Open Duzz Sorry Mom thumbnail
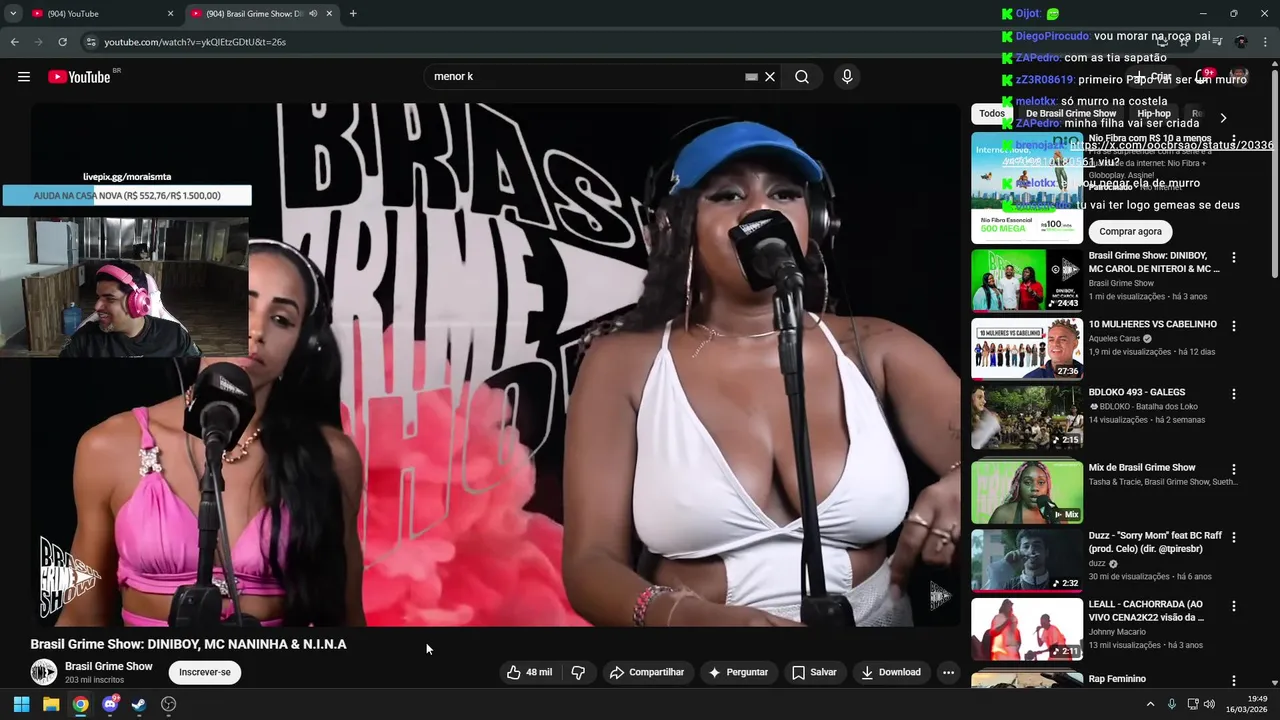 pyautogui.click(x=1027, y=560)
